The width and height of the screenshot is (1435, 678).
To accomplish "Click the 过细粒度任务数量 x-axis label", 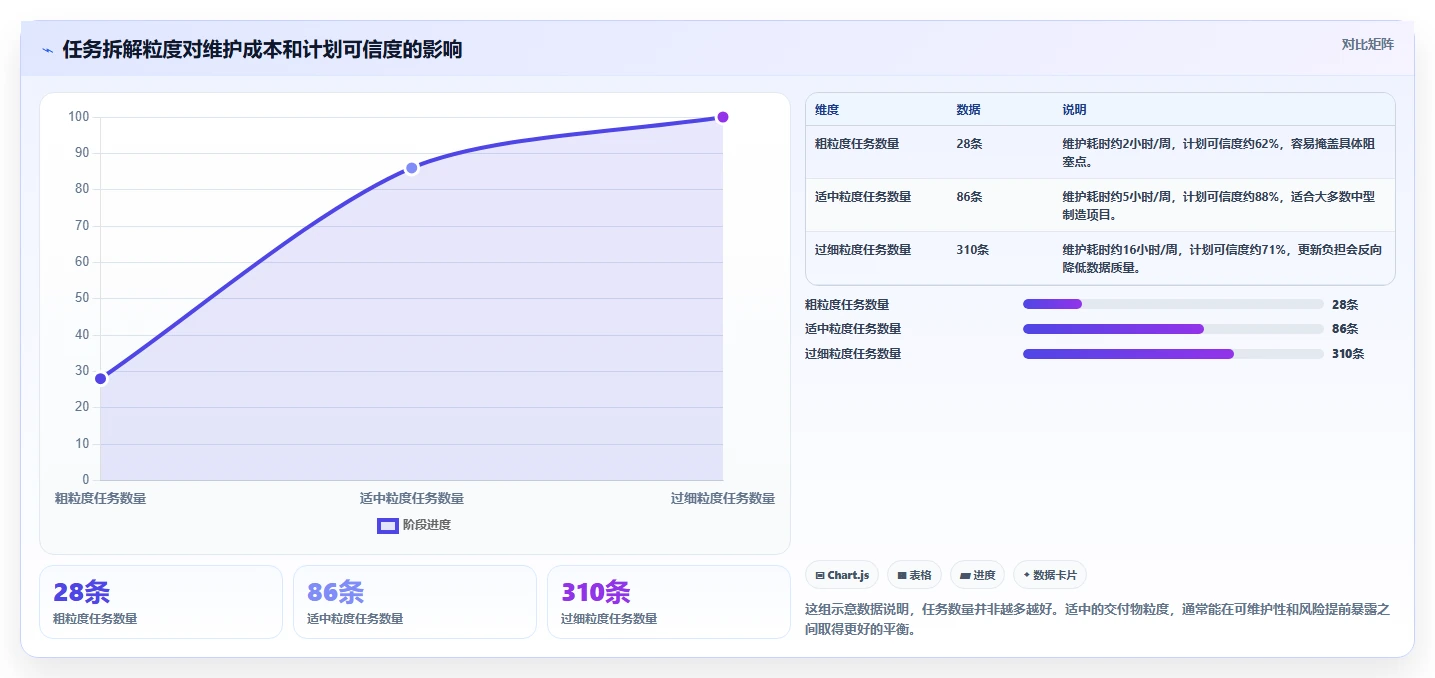I will point(722,498).
